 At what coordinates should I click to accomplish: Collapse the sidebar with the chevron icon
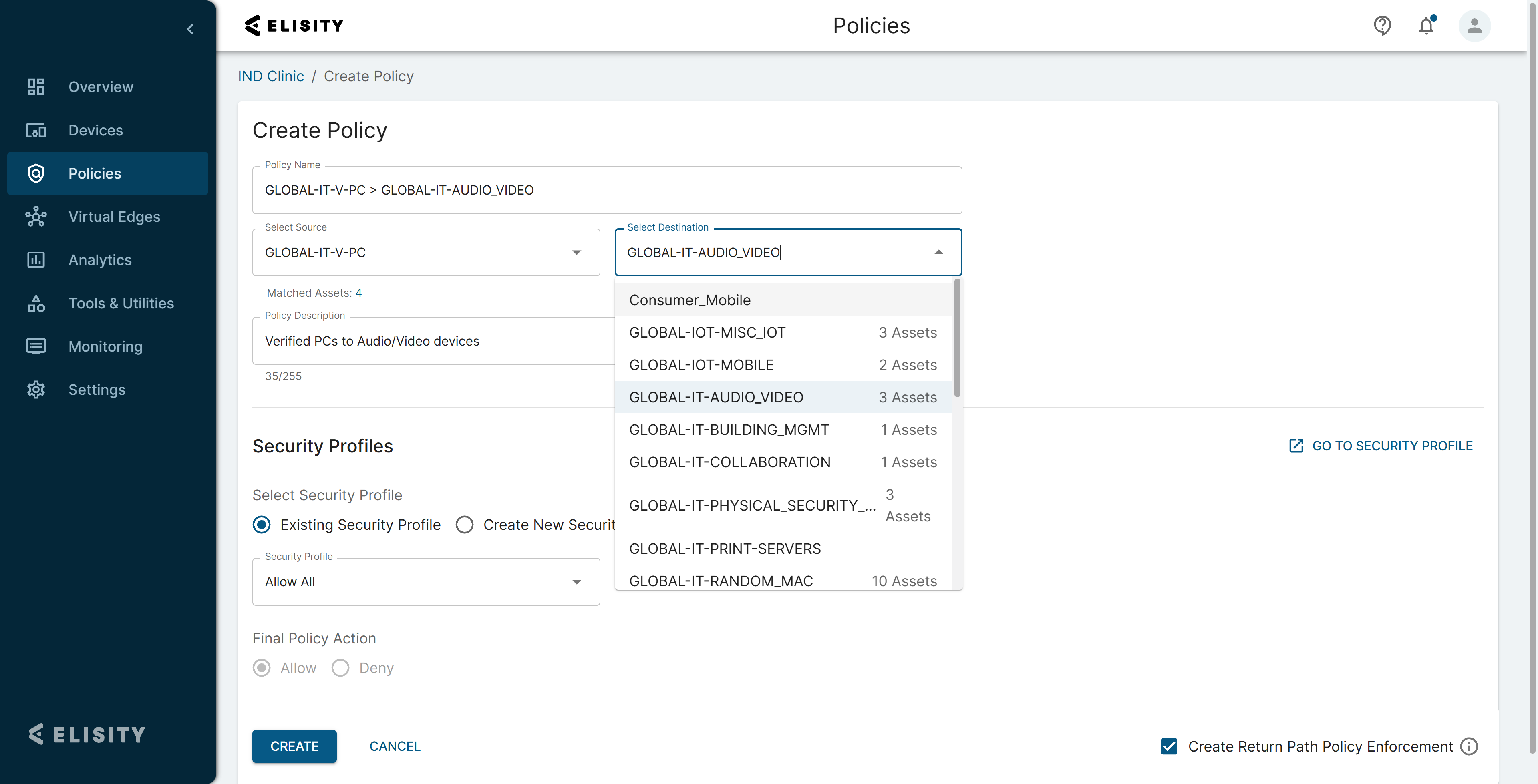click(190, 29)
